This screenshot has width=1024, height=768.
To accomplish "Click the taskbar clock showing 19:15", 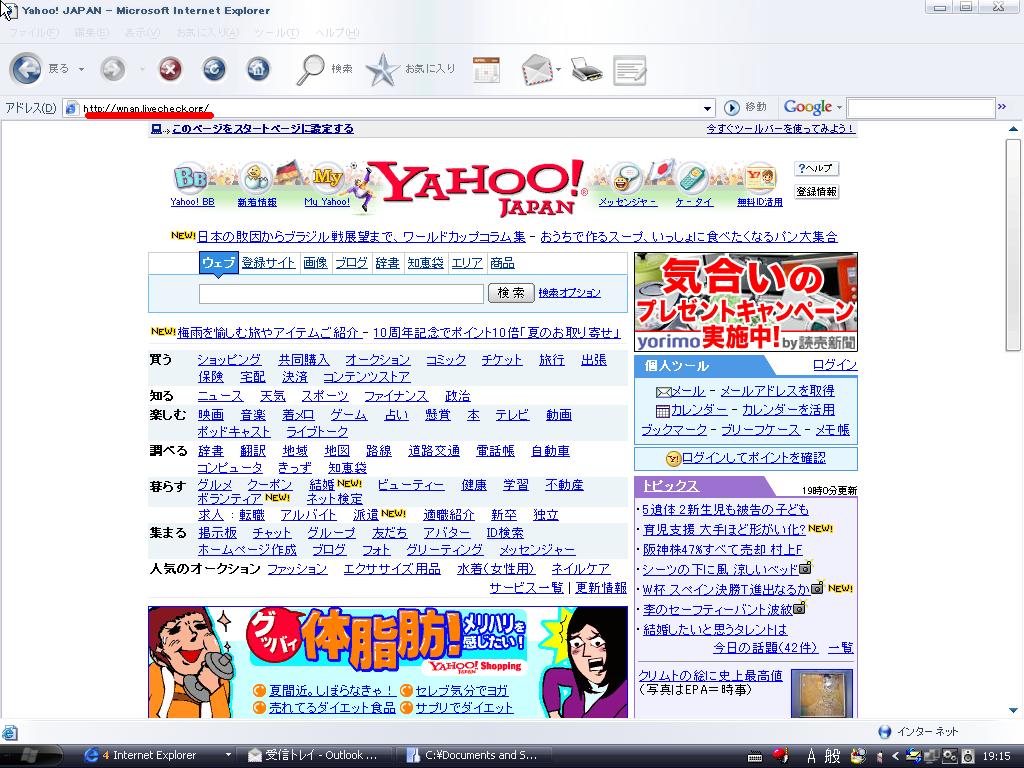I will click(x=997, y=756).
